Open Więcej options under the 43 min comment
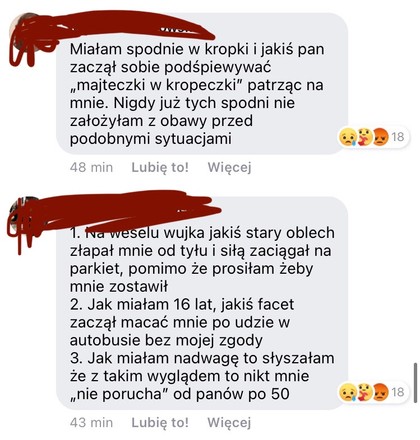This screenshot has height=440, width=420. 229,423
